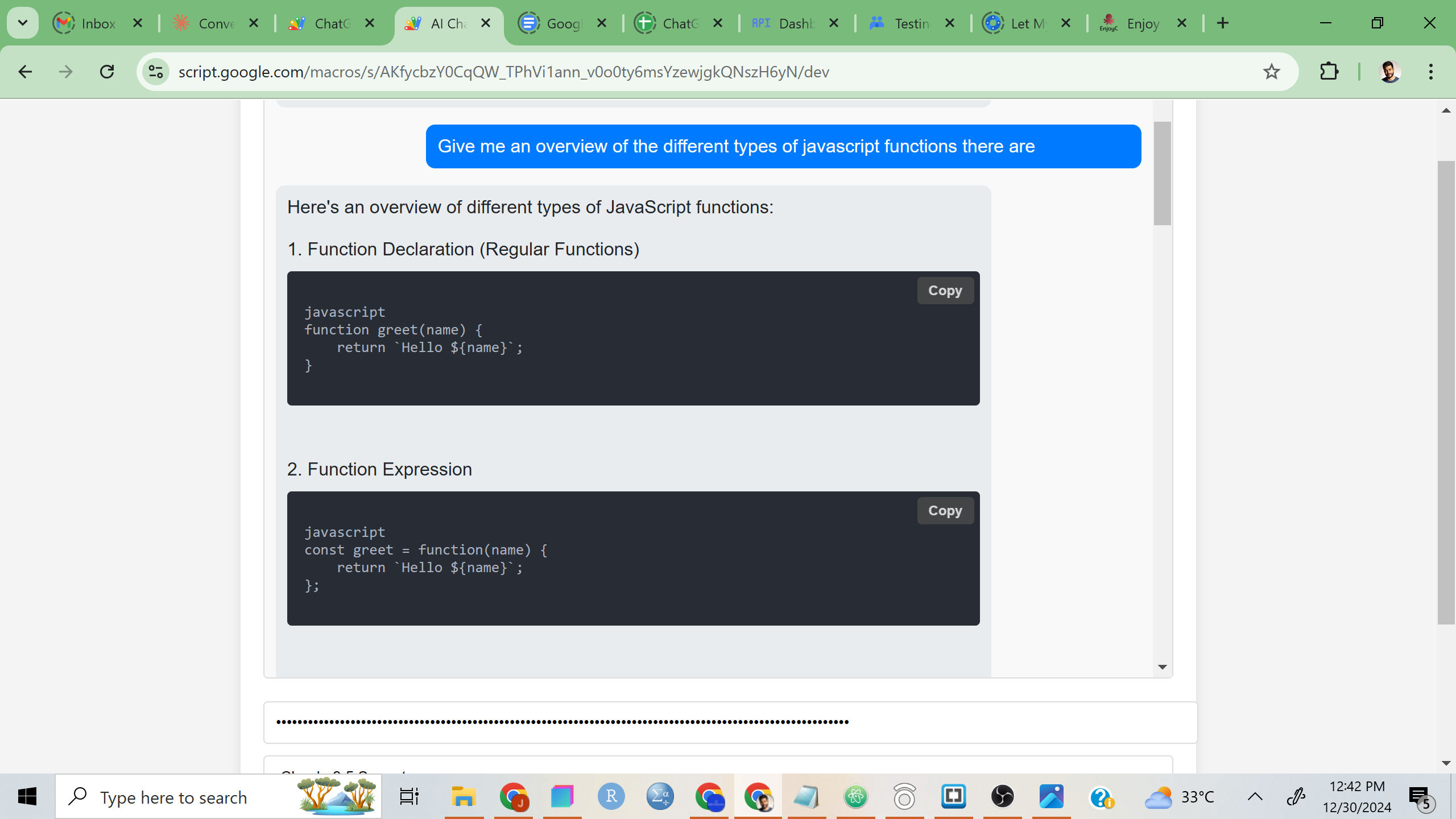Open OBS Studio from the taskbar

point(1002,796)
